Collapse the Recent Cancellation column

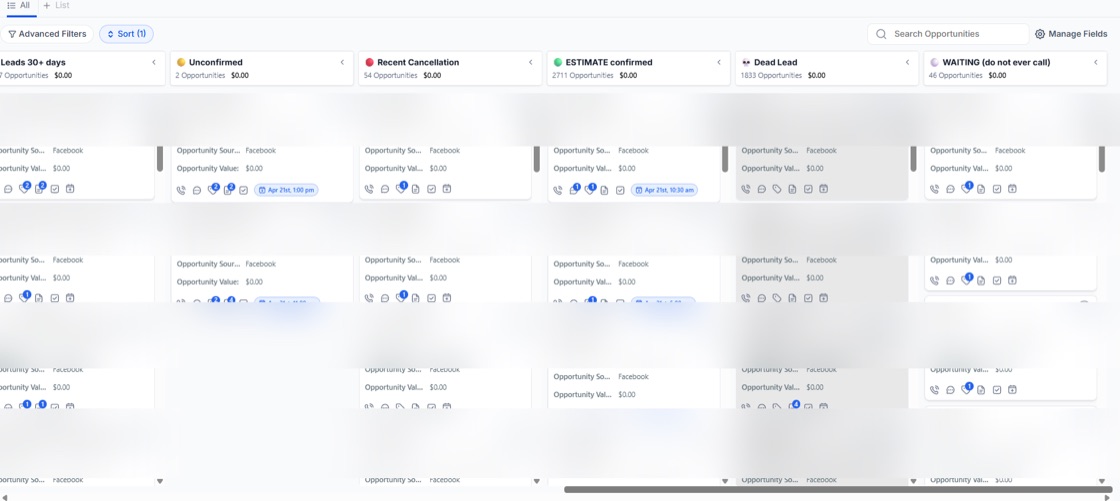pos(531,62)
